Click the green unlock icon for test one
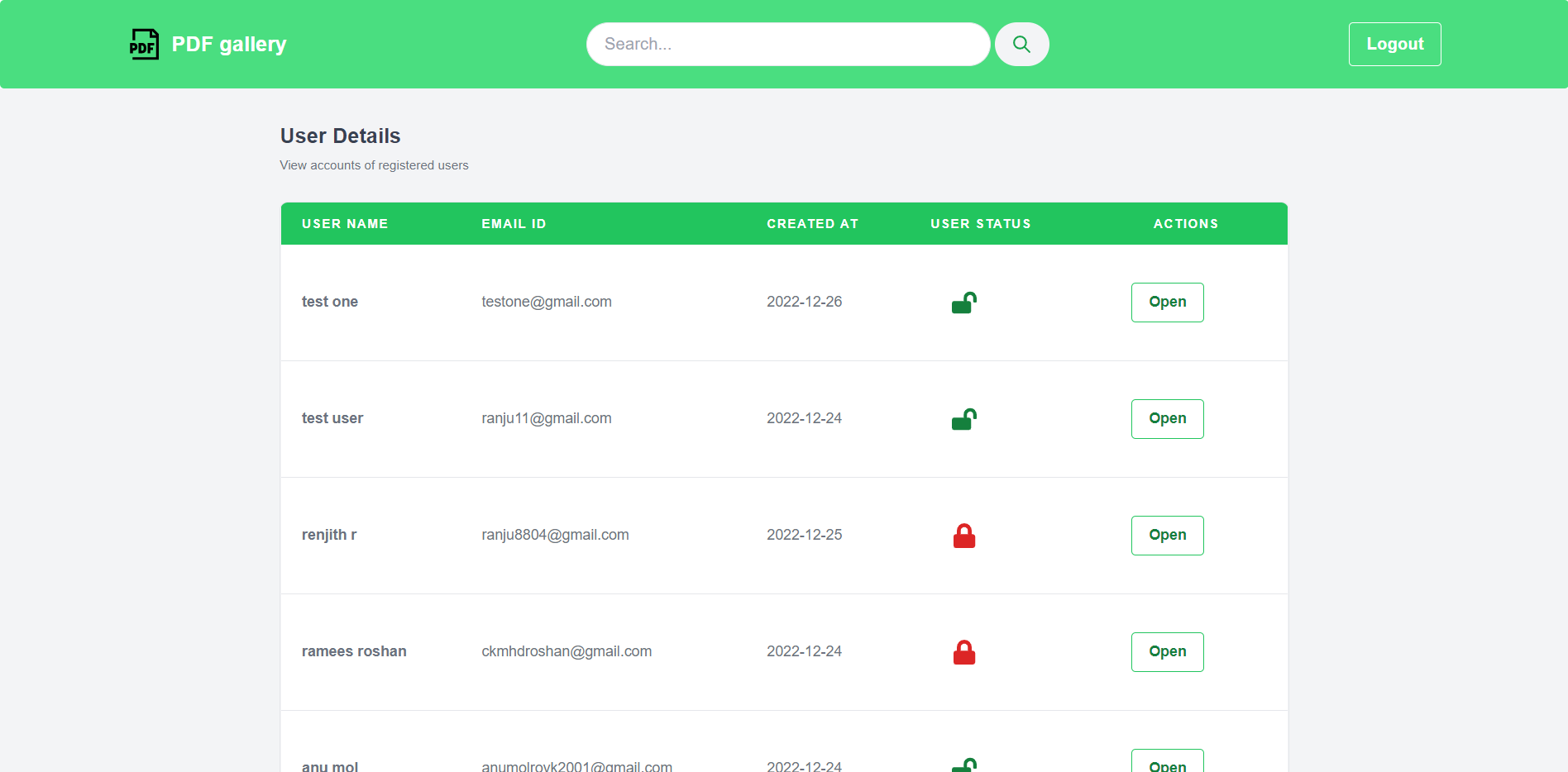The image size is (1568, 772). tap(964, 303)
